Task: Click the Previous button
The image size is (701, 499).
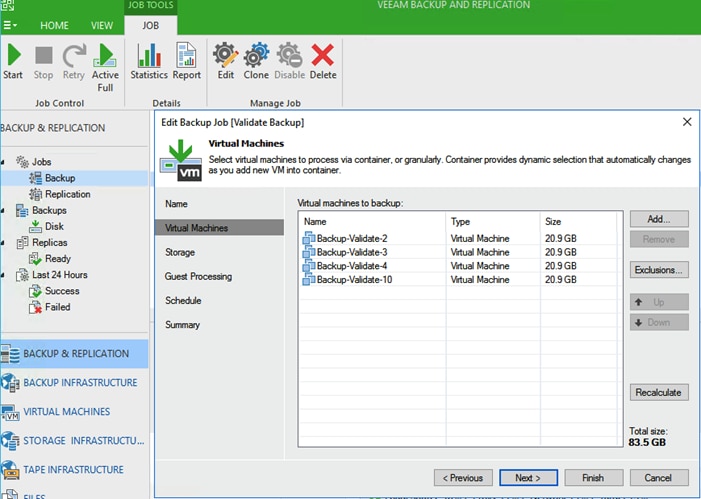Action: tap(463, 478)
